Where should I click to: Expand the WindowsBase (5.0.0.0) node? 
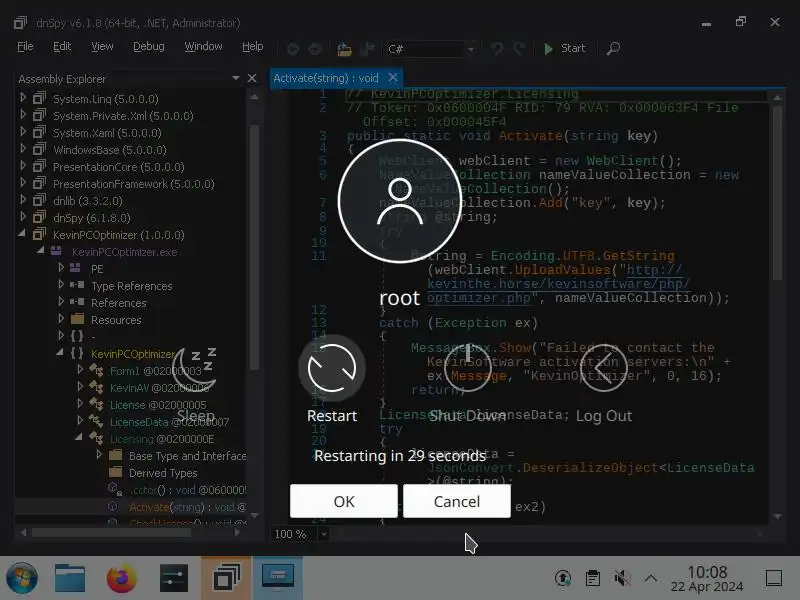pos(23,148)
